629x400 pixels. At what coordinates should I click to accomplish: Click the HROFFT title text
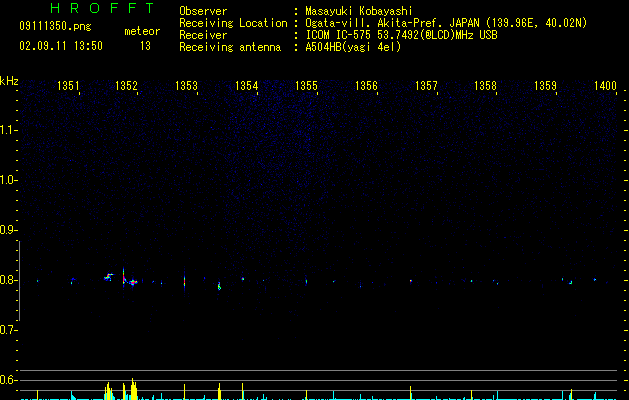pyautogui.click(x=103, y=8)
